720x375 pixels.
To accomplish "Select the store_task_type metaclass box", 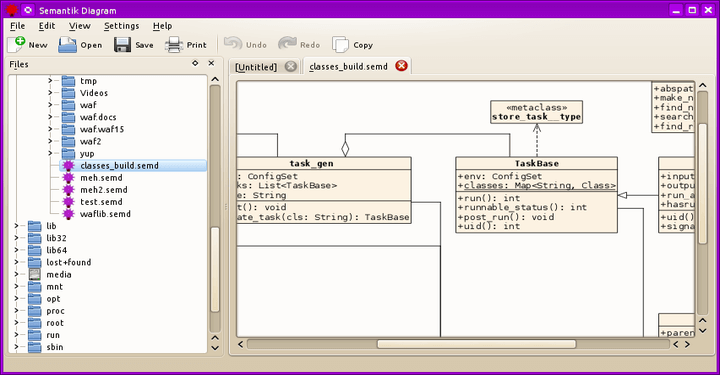I will point(536,112).
